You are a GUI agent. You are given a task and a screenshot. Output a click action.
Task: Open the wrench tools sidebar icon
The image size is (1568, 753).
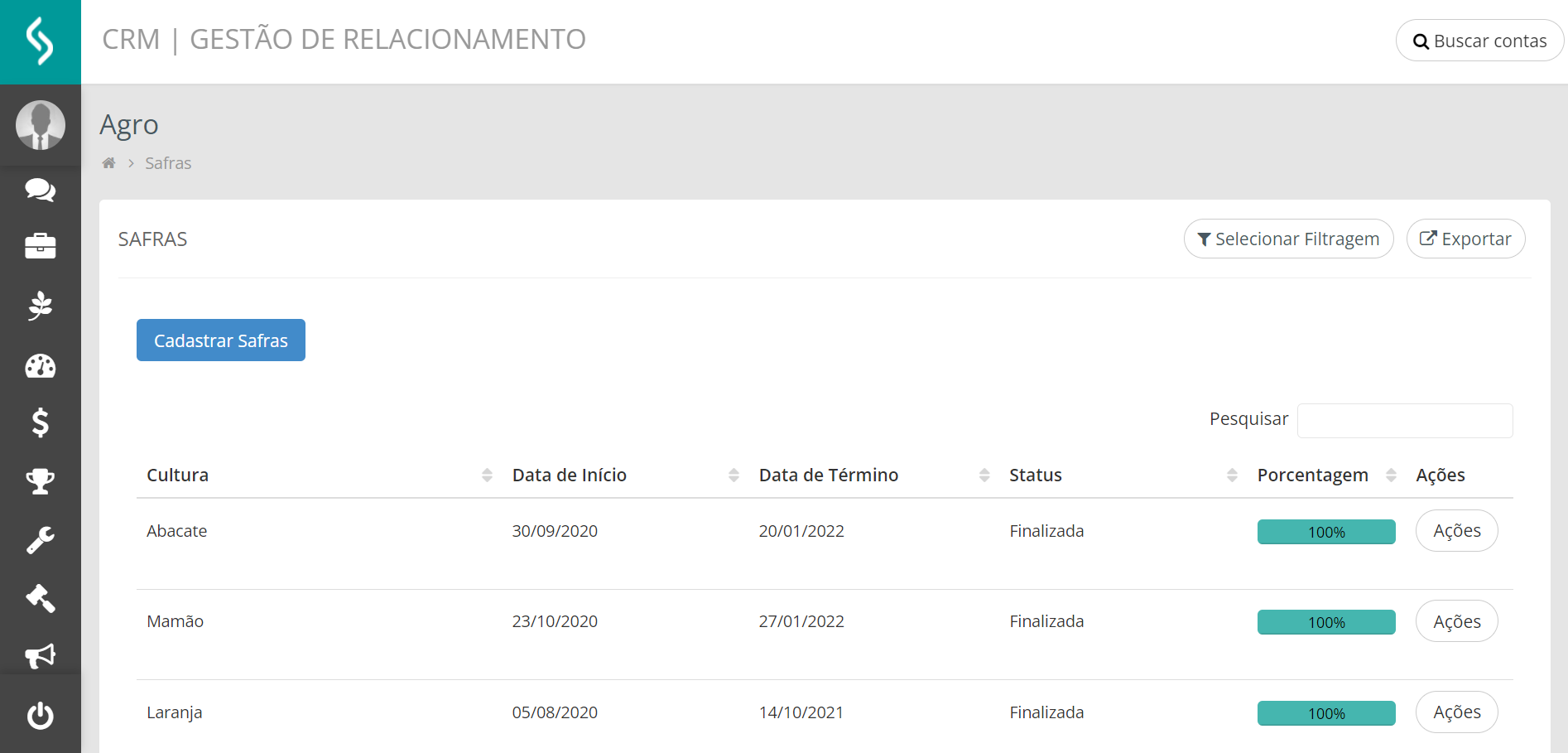40,540
